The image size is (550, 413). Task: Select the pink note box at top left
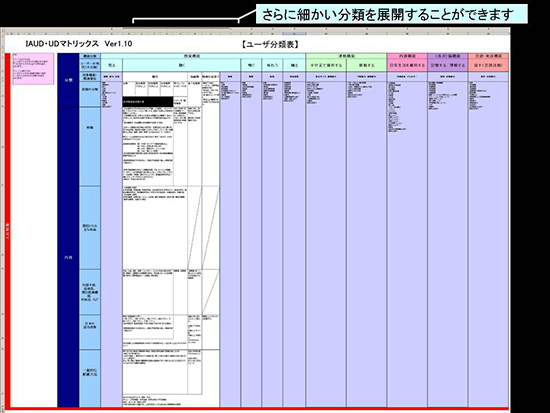(x=33, y=69)
